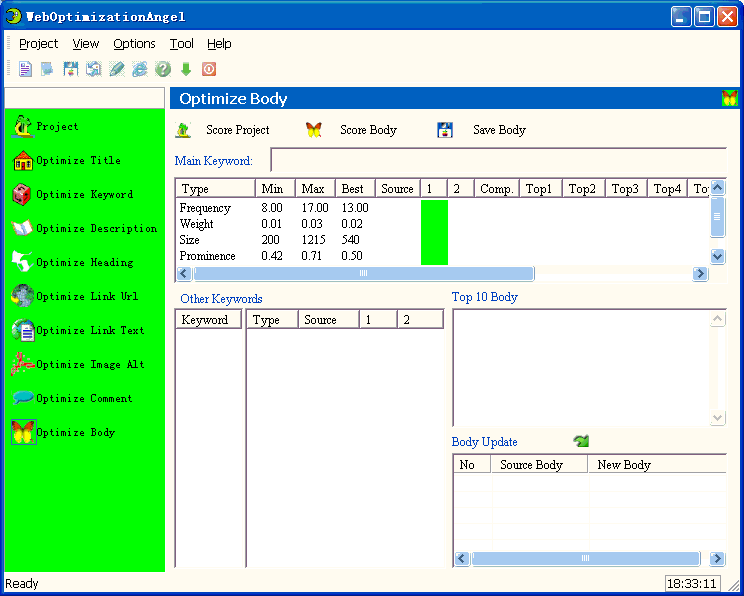Click the Source Body column header
The height and width of the screenshot is (596, 744).
tap(539, 465)
